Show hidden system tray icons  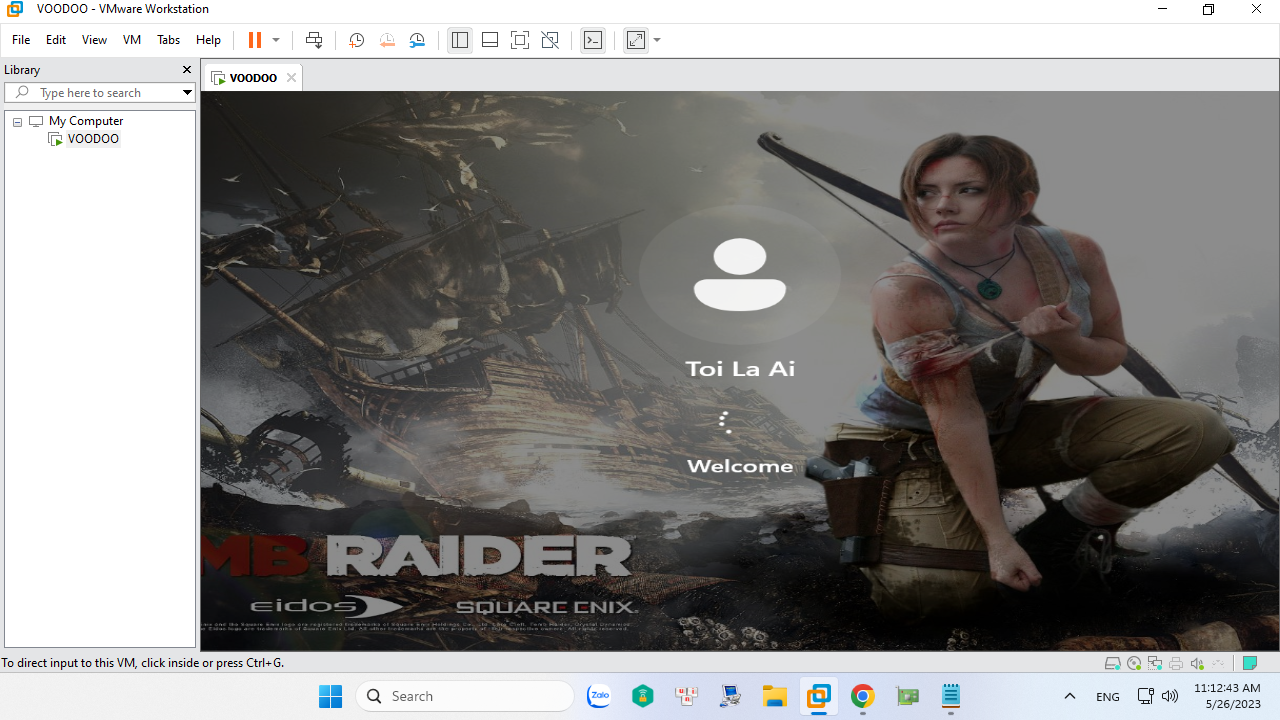(1069, 696)
